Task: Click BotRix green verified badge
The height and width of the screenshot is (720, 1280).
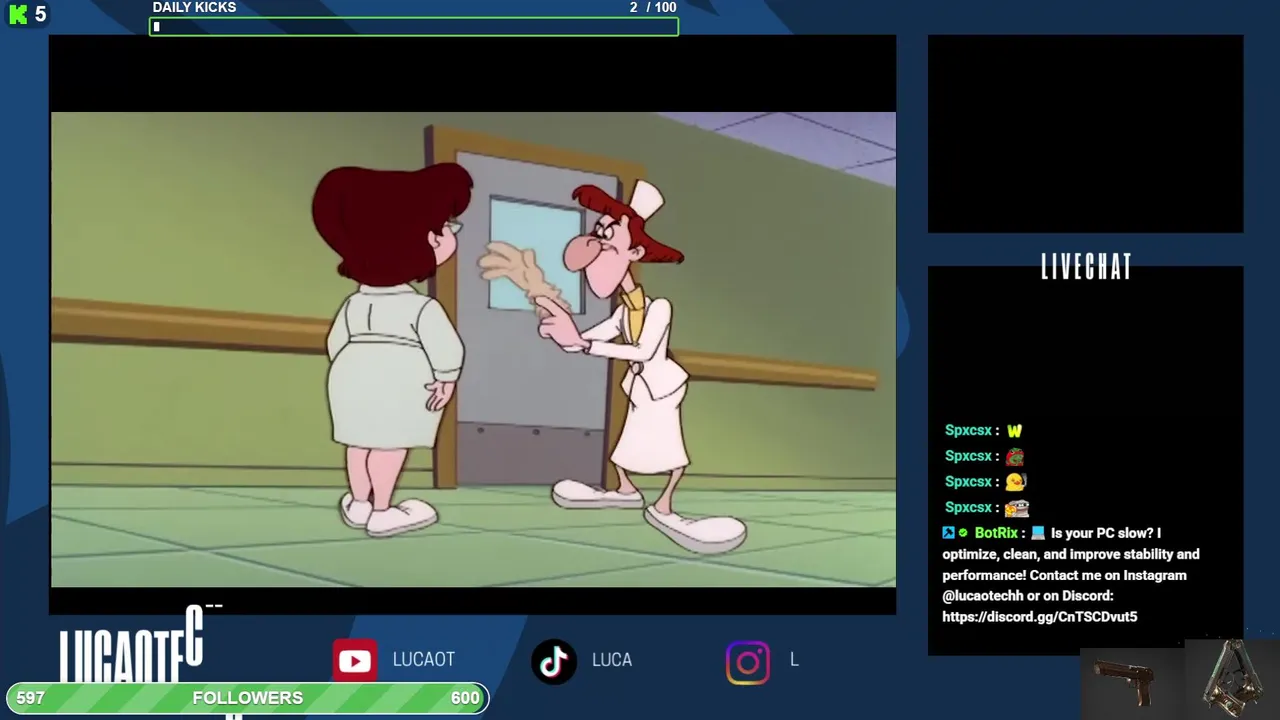Action: [x=963, y=533]
